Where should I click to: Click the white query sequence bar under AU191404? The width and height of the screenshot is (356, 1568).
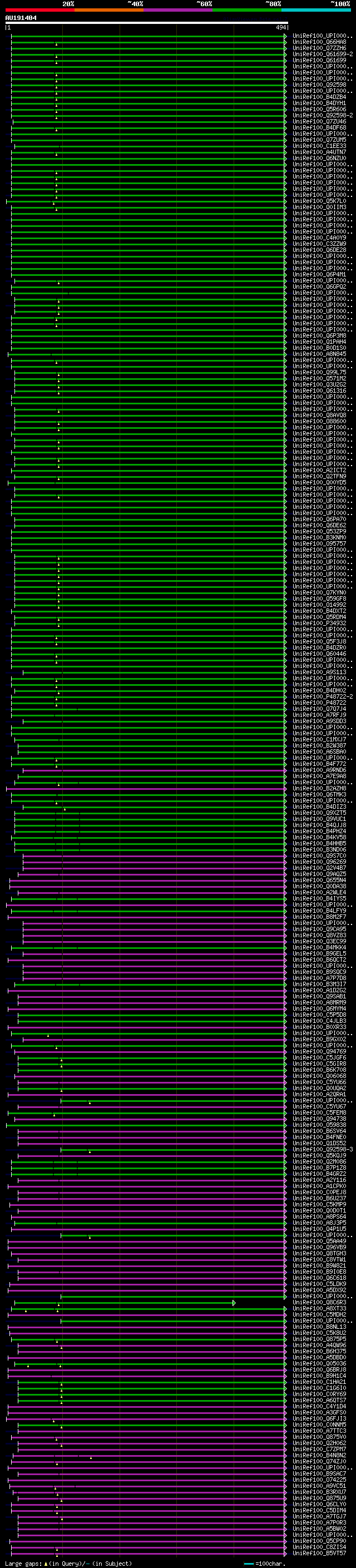tap(147, 22)
